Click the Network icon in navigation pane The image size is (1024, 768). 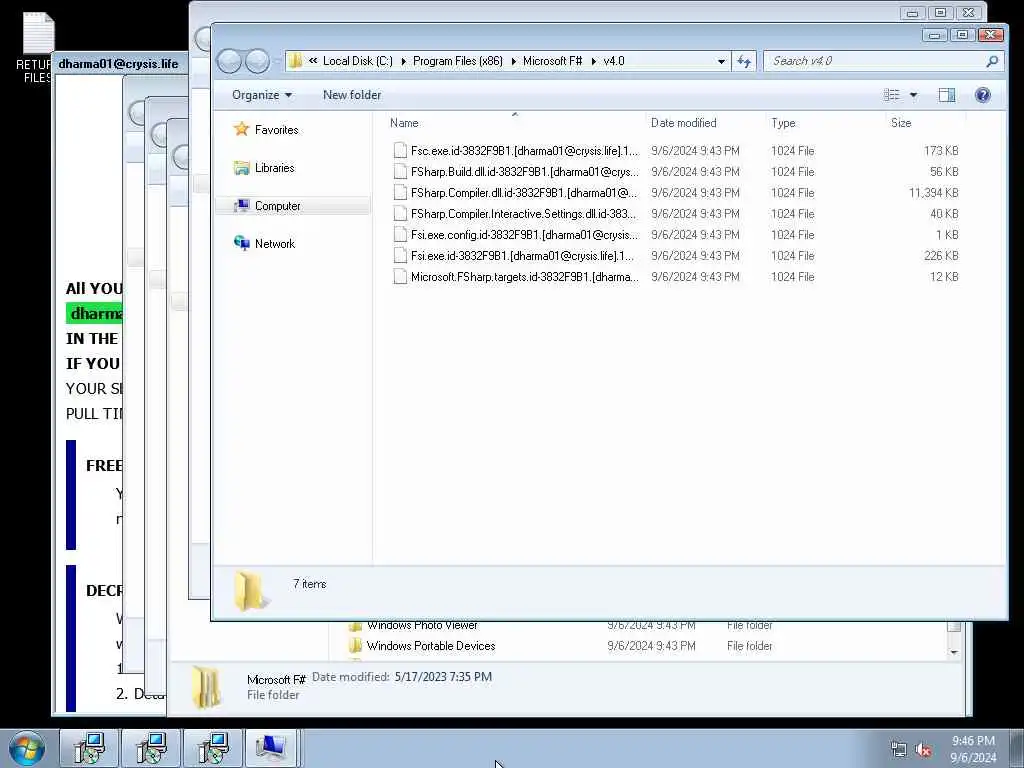pyautogui.click(x=242, y=244)
